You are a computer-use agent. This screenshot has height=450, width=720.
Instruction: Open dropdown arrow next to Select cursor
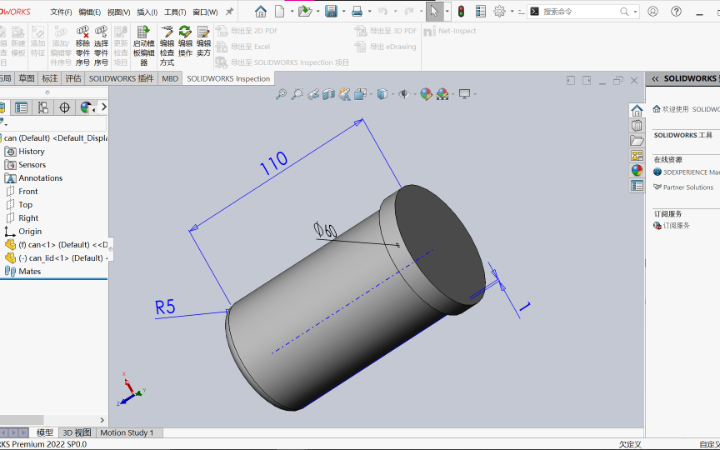pyautogui.click(x=447, y=11)
